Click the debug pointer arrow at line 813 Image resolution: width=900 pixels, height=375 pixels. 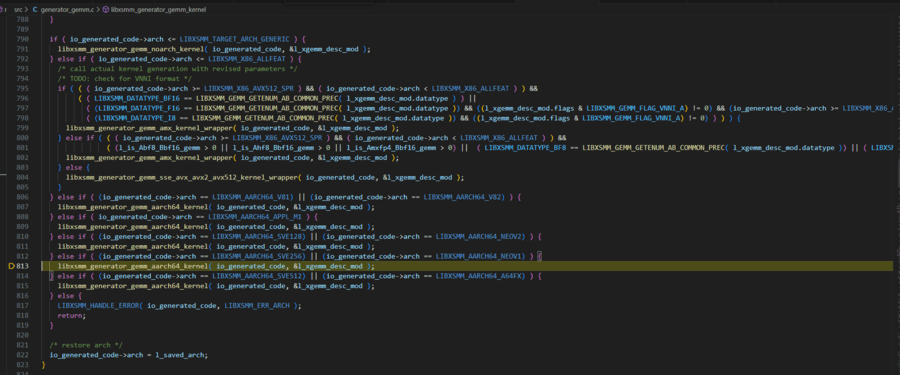click(x=11, y=266)
